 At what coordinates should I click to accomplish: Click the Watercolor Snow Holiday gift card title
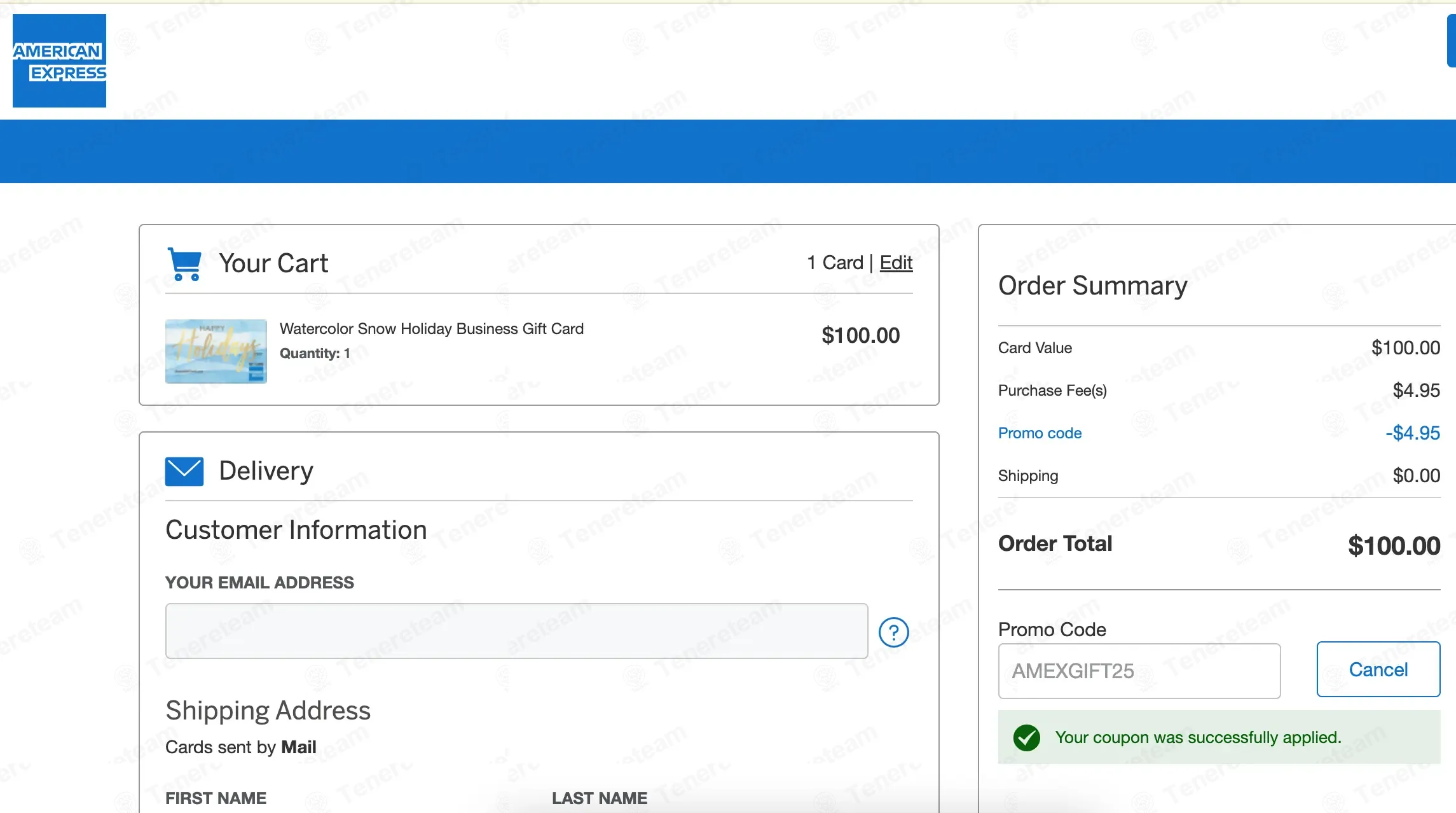click(x=431, y=329)
